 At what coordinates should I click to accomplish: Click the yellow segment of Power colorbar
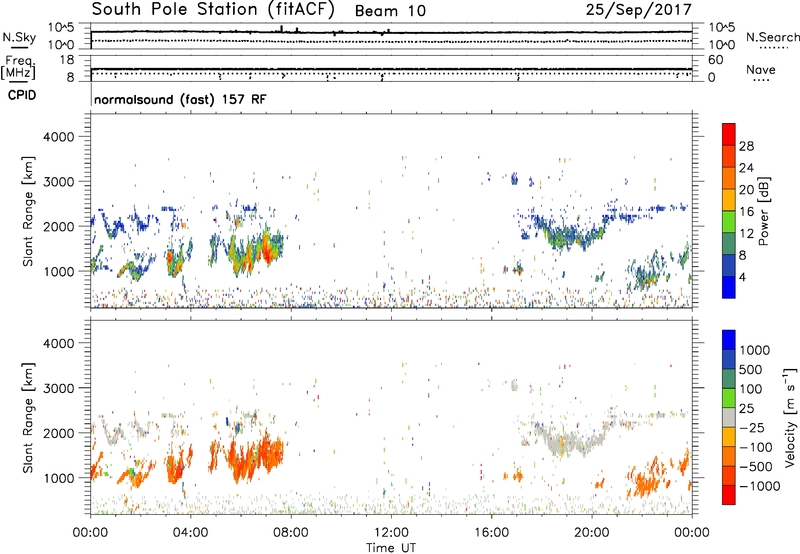tap(729, 200)
